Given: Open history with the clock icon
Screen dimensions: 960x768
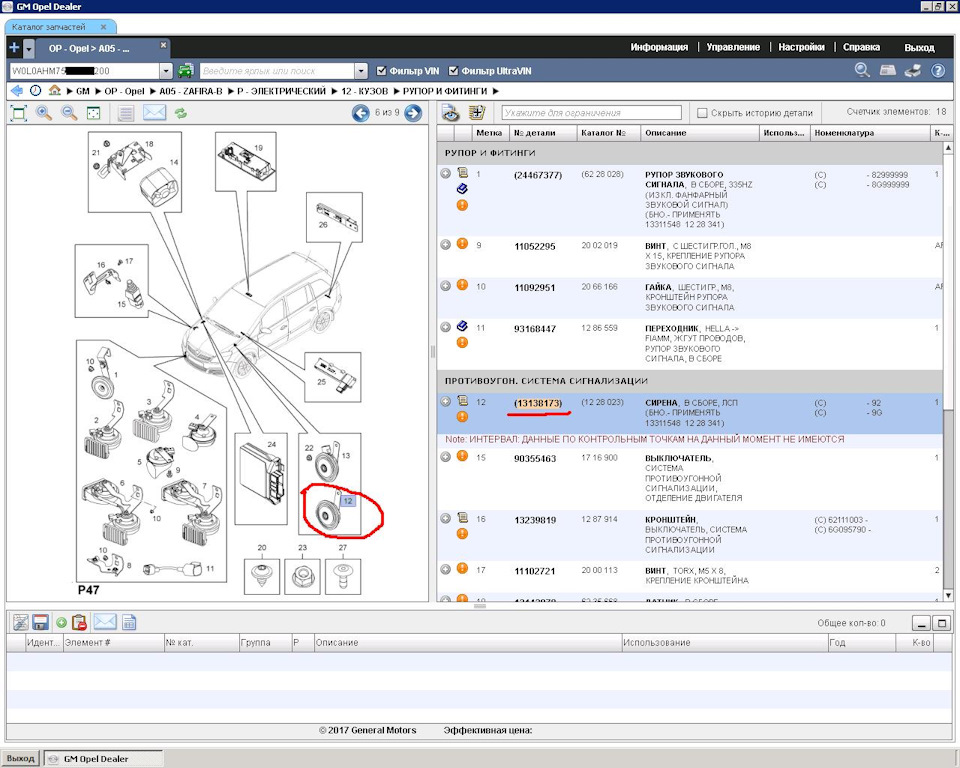Looking at the screenshot, I should click(36, 91).
